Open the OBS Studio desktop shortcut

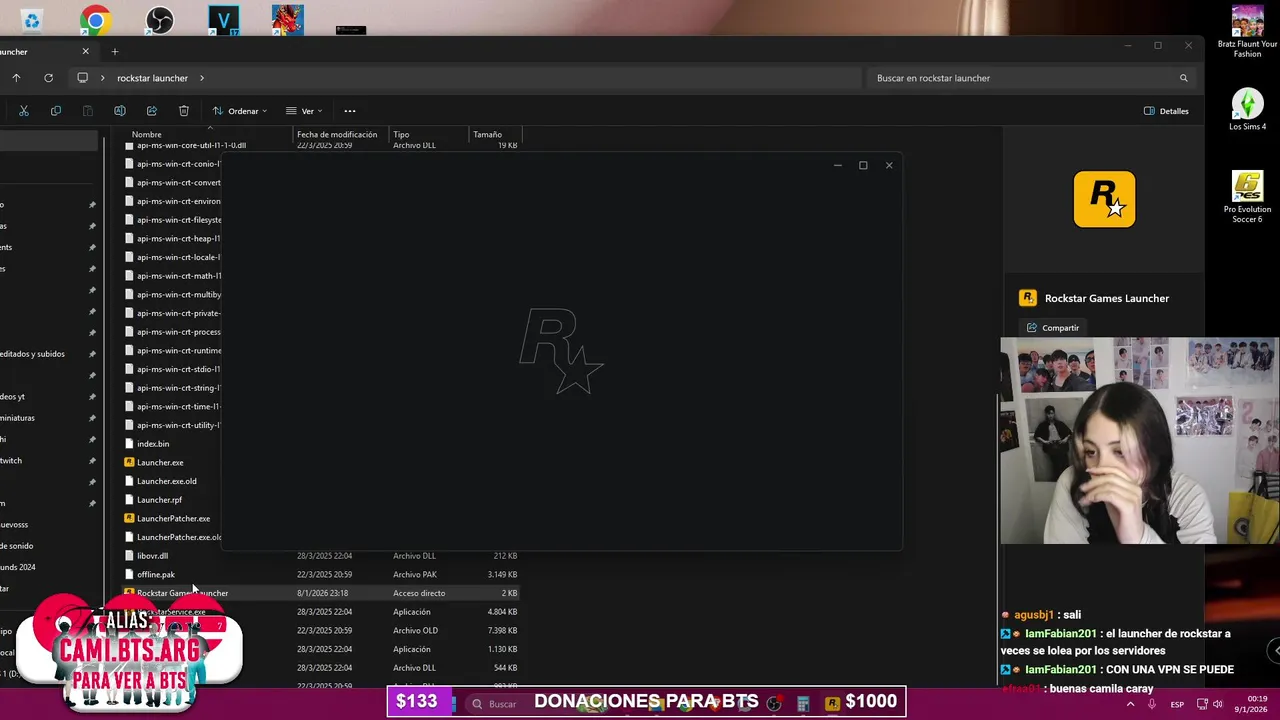point(159,20)
